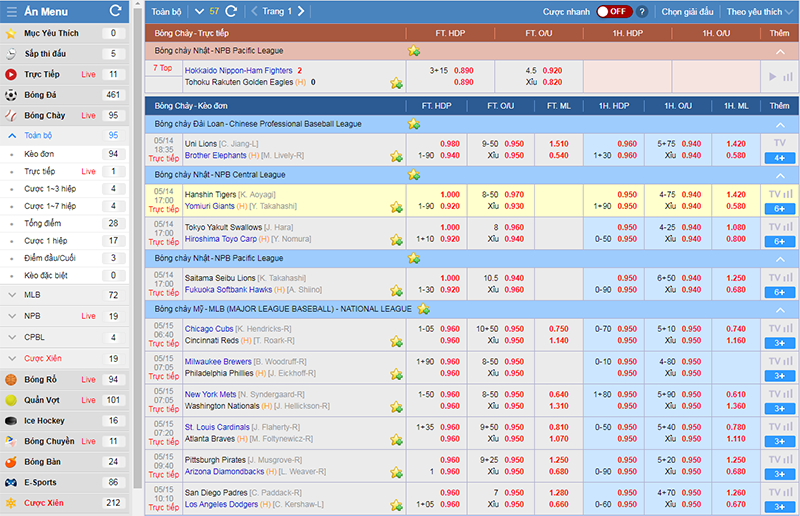Screen dimensions: 800x516
Task: Open E-Sports category in sidebar
Action: (43, 482)
